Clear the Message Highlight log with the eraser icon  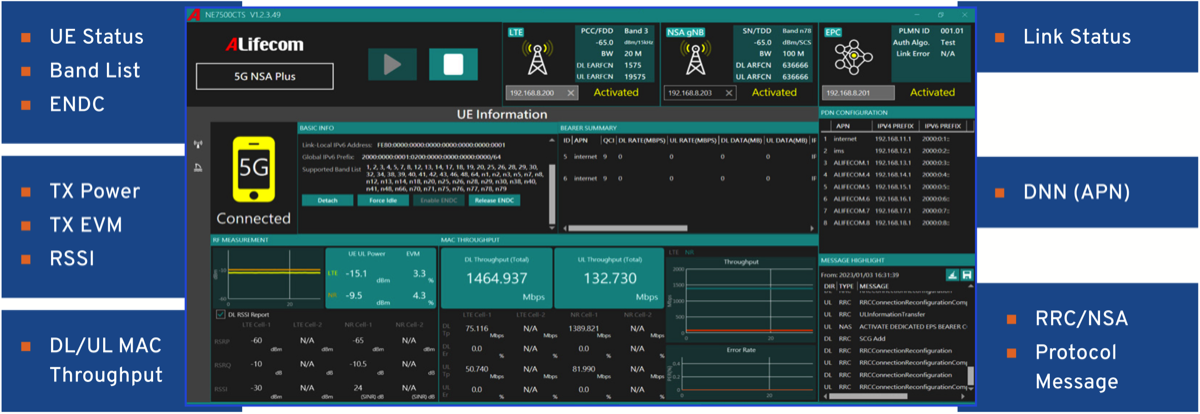(951, 274)
